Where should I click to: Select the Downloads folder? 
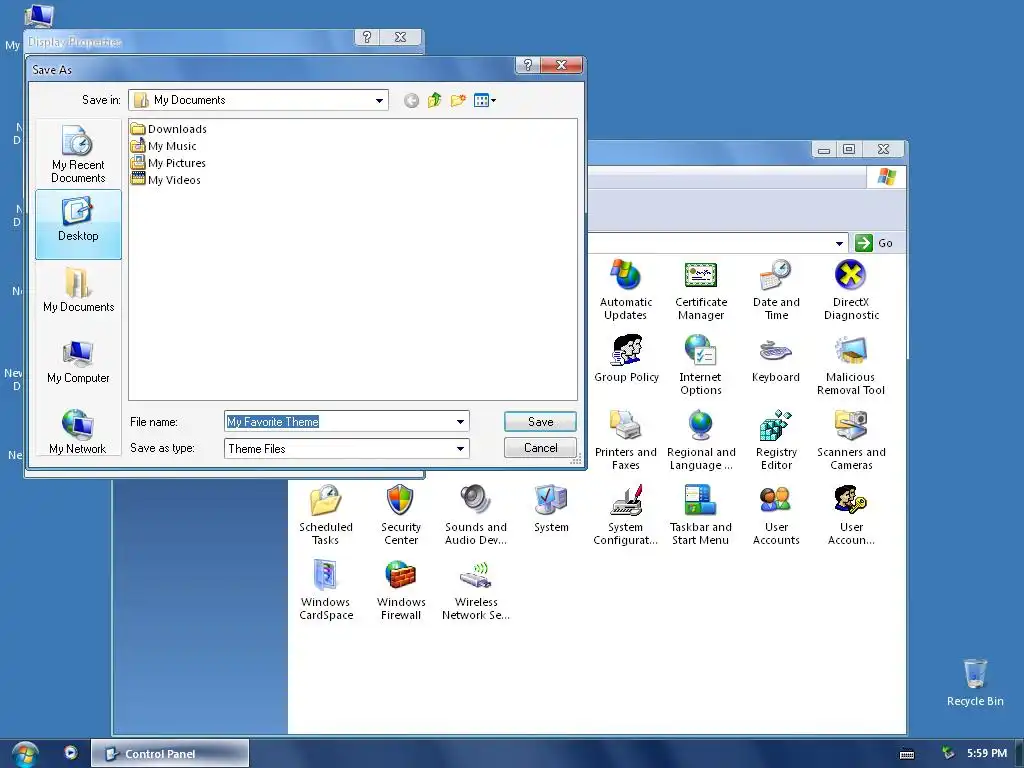point(168,129)
